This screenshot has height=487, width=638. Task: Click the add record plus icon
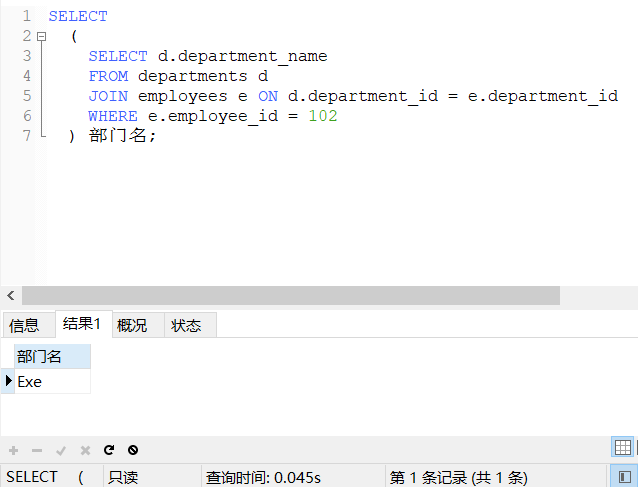(x=13, y=451)
